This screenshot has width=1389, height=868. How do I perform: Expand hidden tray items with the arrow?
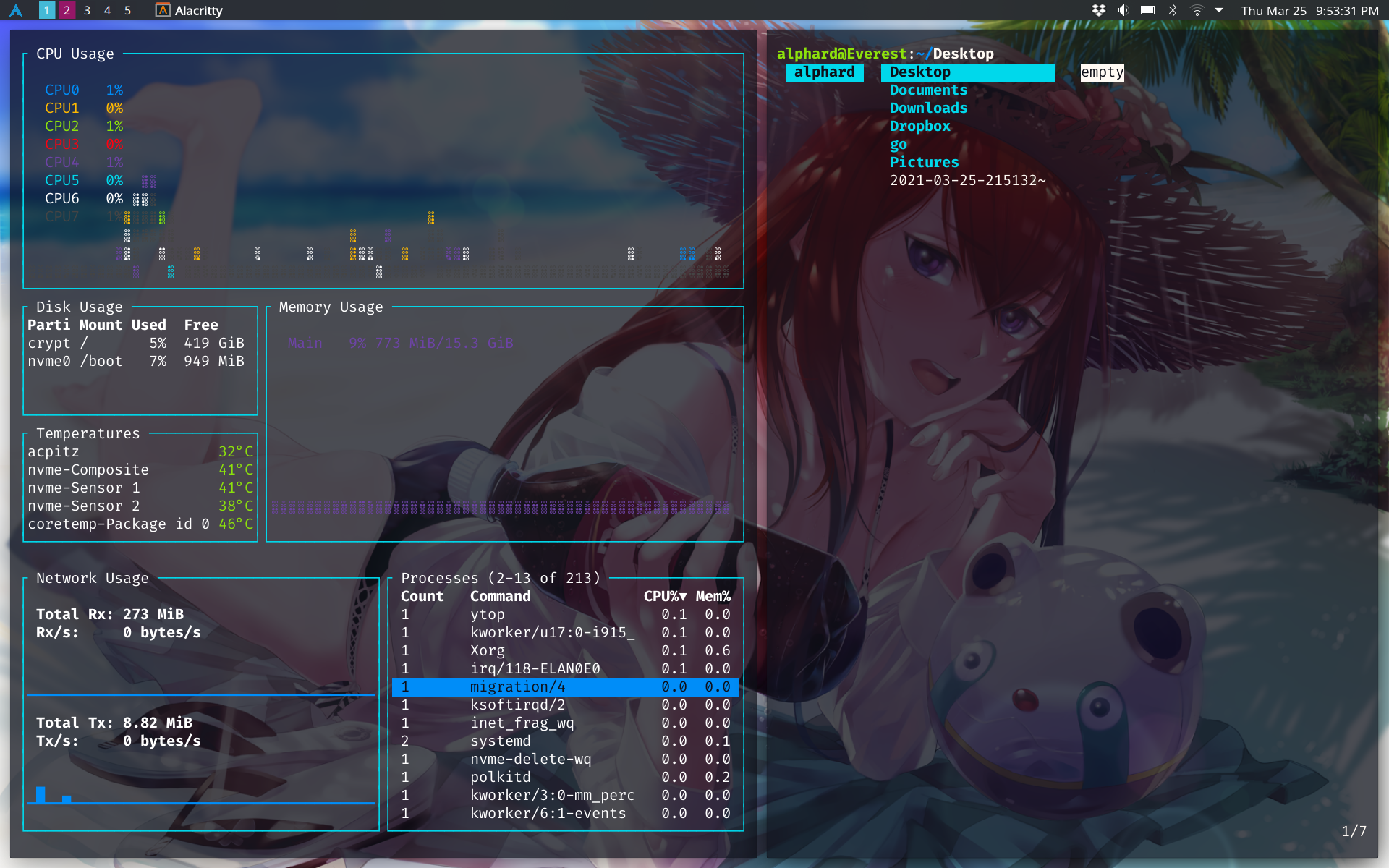(1221, 10)
